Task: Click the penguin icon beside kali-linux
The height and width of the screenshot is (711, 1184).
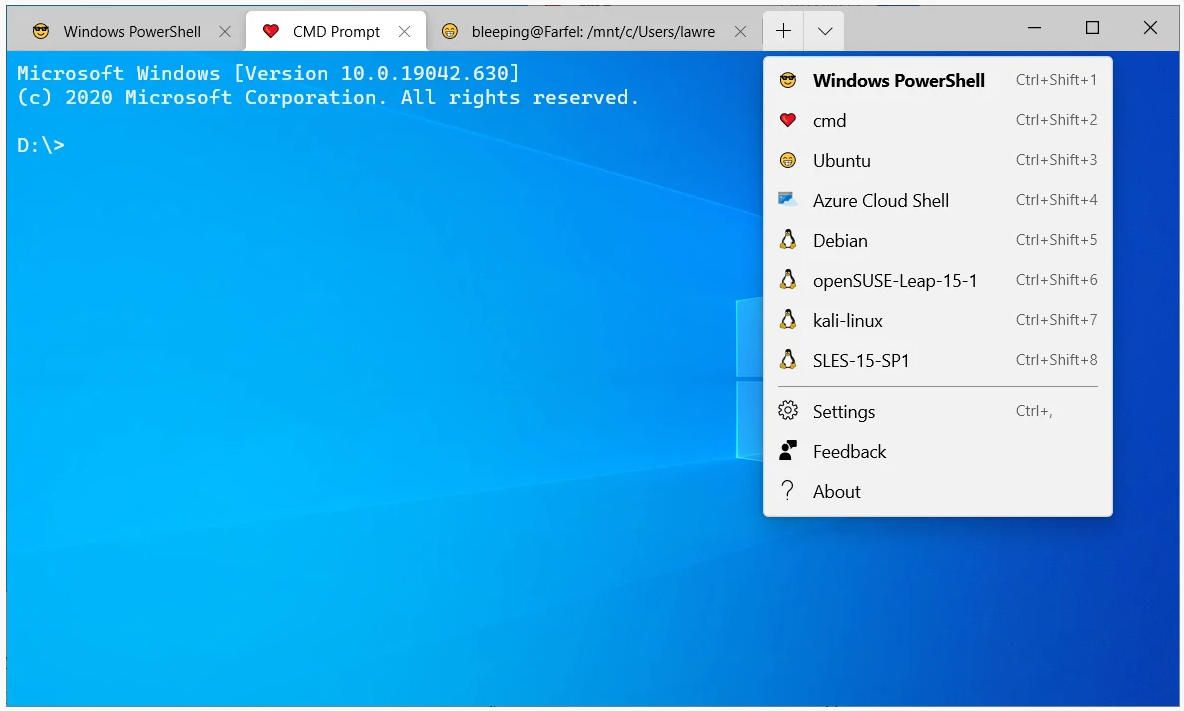Action: tap(788, 321)
